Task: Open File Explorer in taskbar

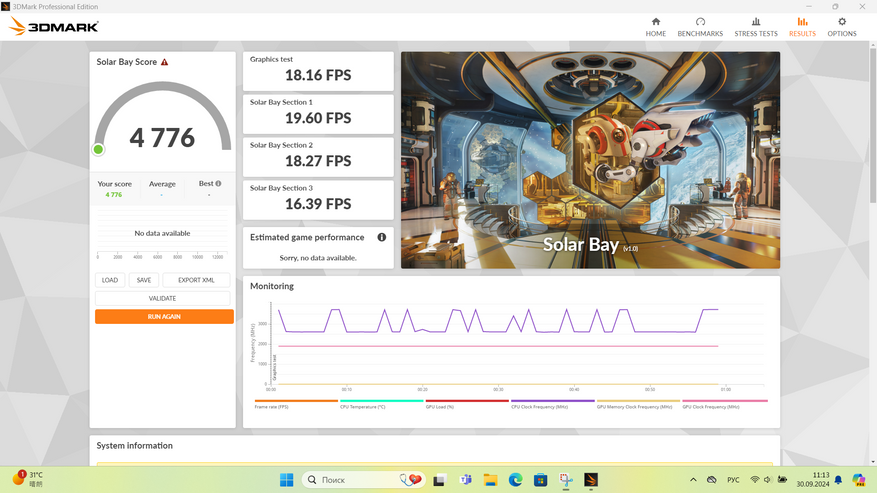Action: [x=491, y=480]
